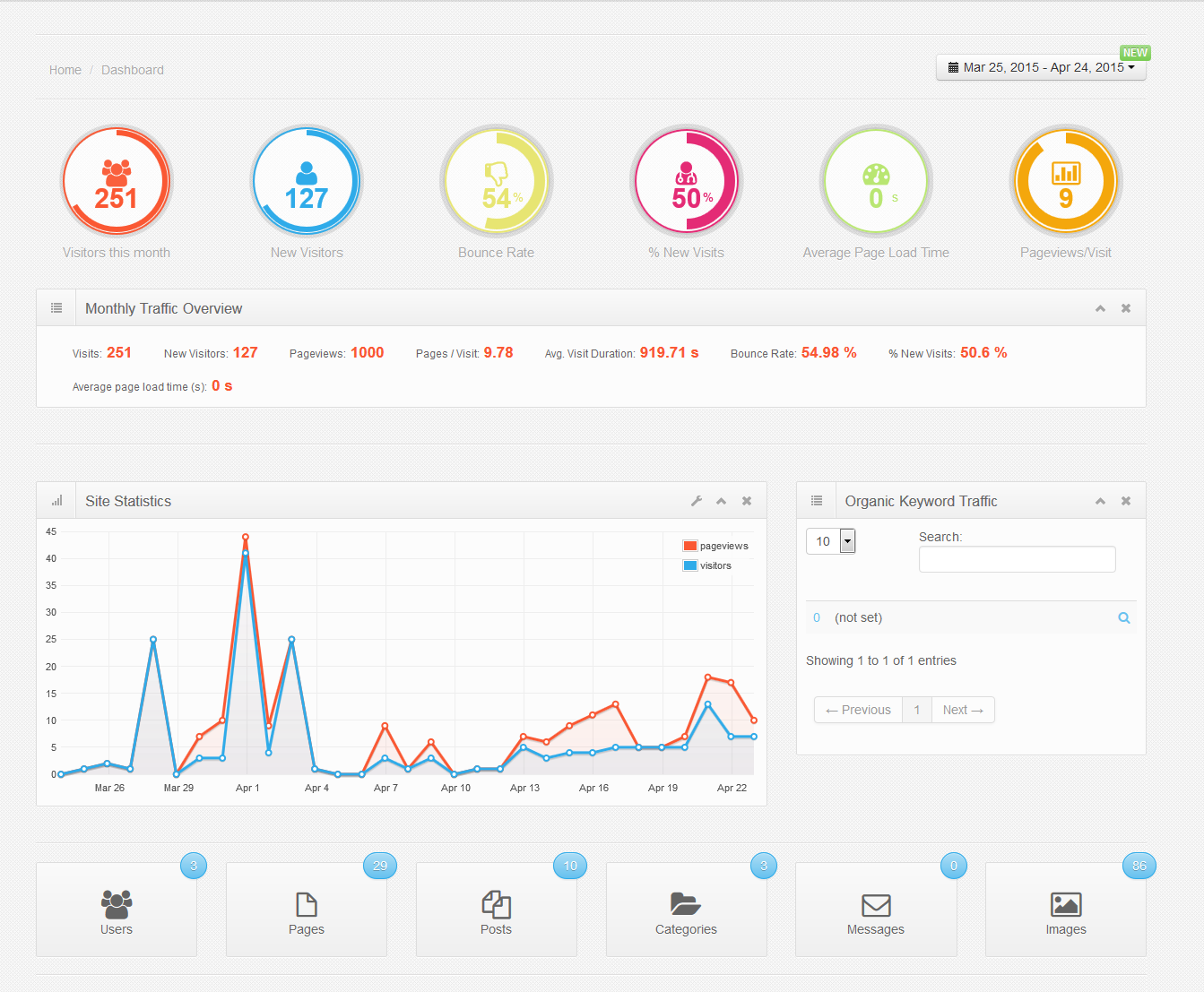This screenshot has width=1204, height=992.
Task: Toggle visitors series in chart legend
Action: pyautogui.click(x=707, y=565)
